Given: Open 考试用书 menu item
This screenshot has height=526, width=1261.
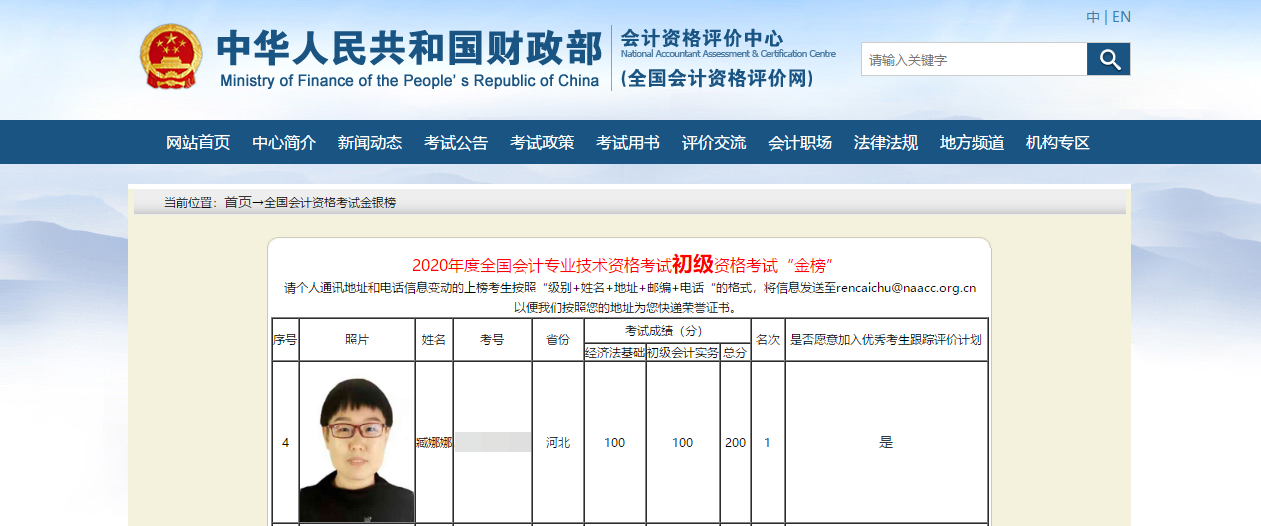Looking at the screenshot, I should click(628, 143).
